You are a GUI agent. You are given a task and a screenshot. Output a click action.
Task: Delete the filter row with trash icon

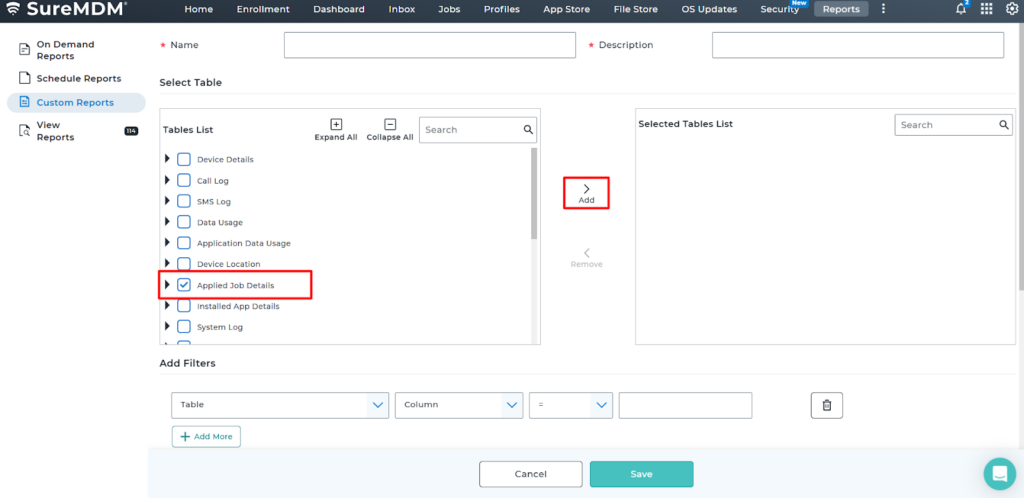pos(826,405)
